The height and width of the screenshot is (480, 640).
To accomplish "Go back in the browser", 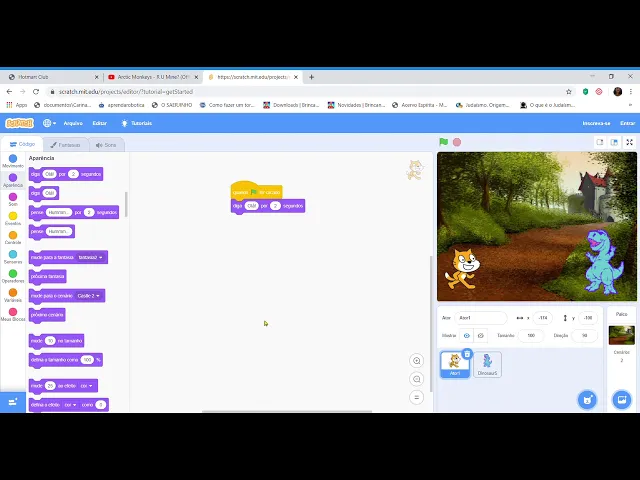I will pyautogui.click(x=9, y=92).
